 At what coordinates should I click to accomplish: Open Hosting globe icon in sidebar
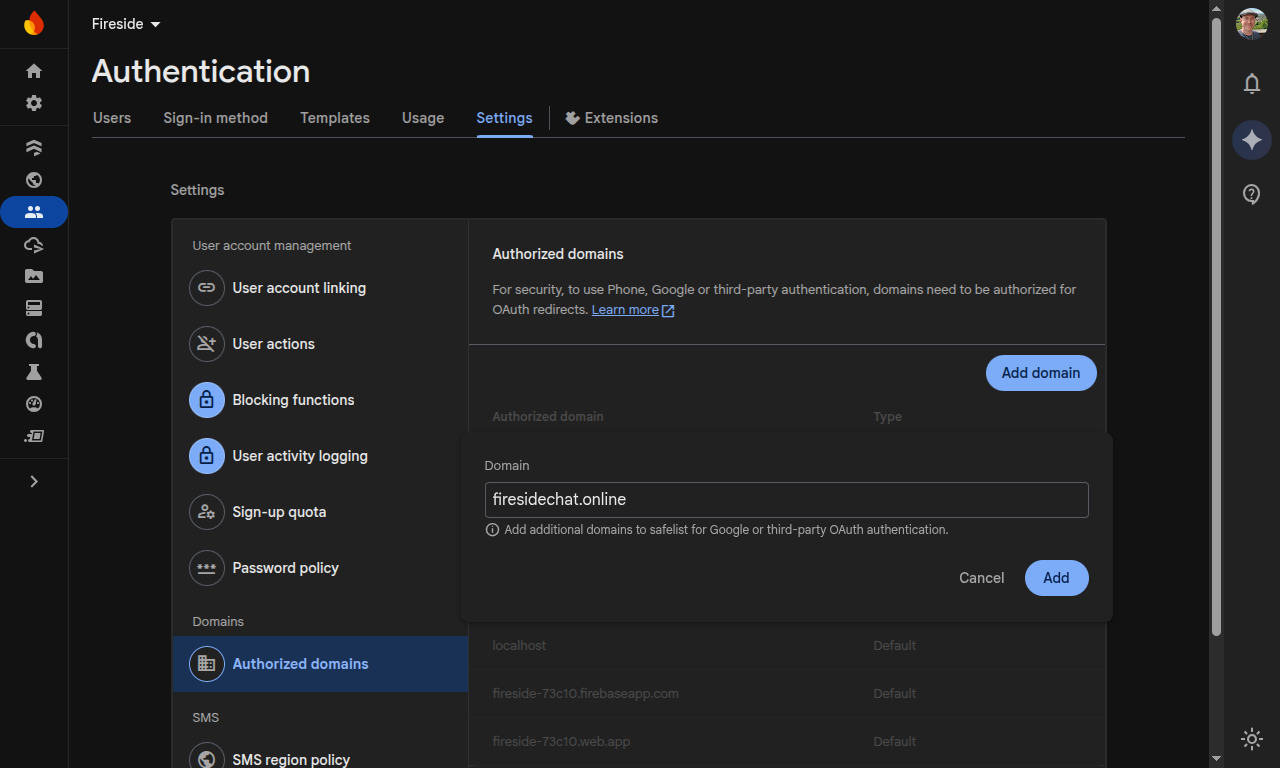point(34,180)
